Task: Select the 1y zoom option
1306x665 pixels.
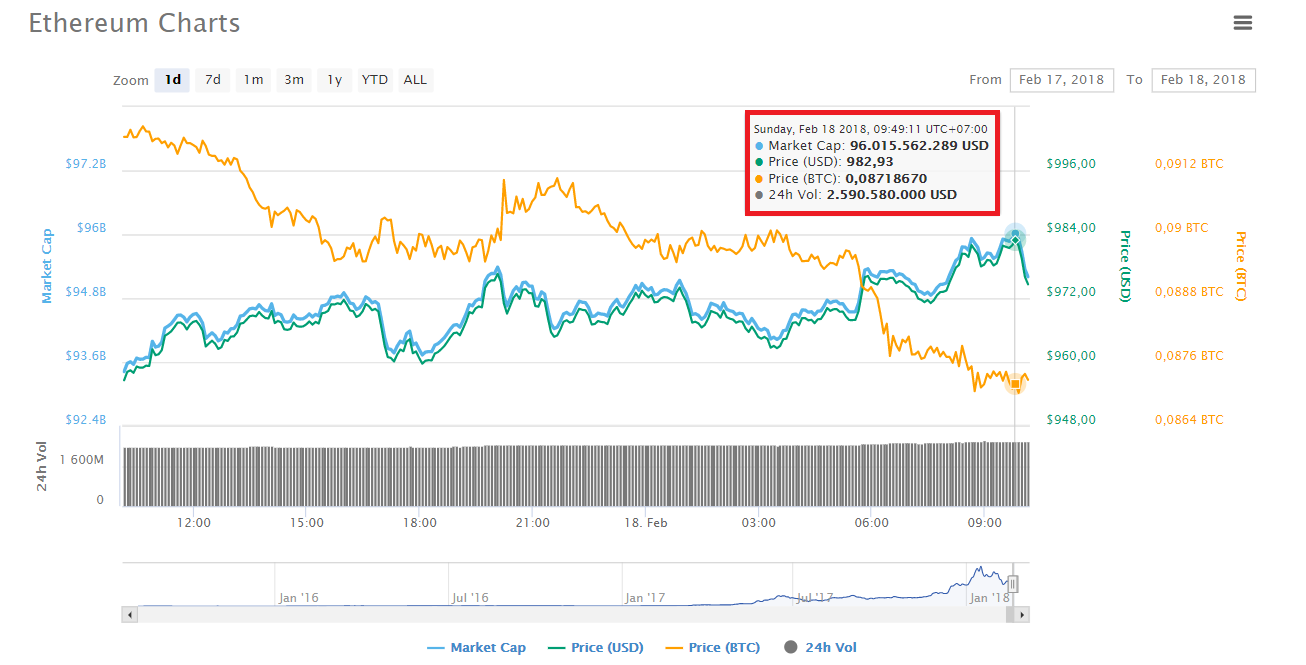Action: (334, 80)
